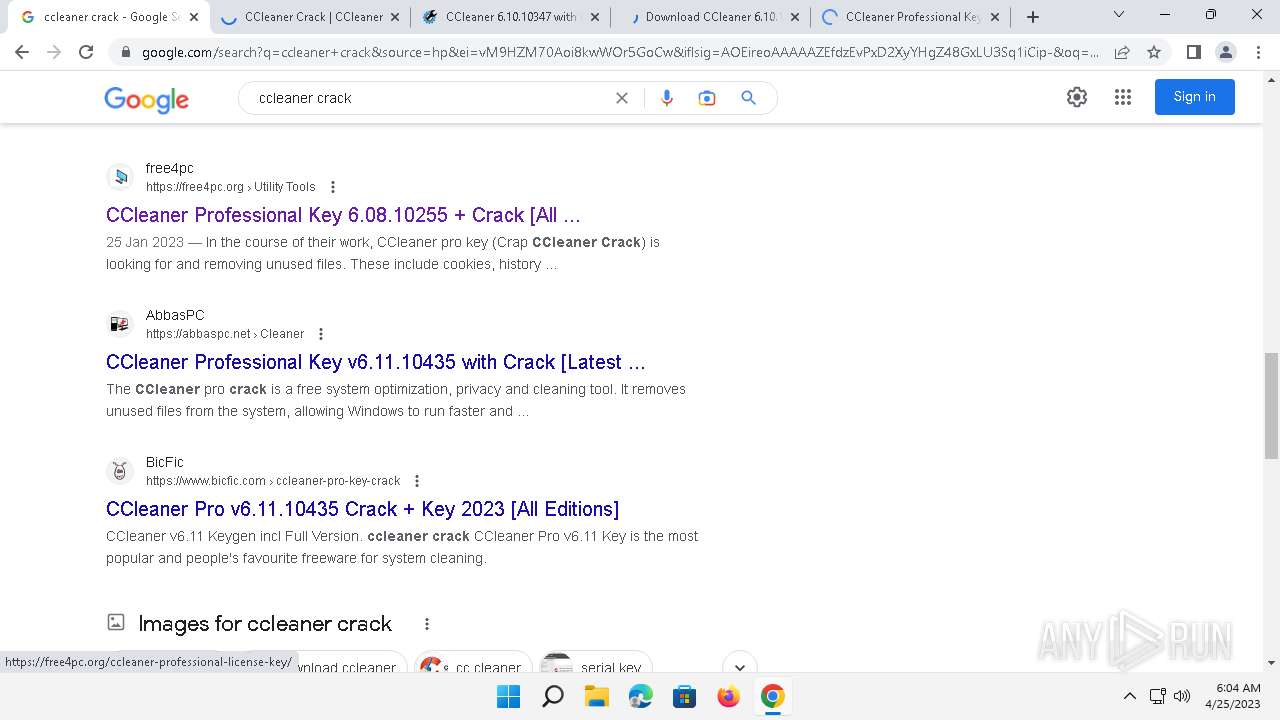Image resolution: width=1280 pixels, height=720 pixels.
Task: Click the BicFic site favicon
Action: click(120, 471)
